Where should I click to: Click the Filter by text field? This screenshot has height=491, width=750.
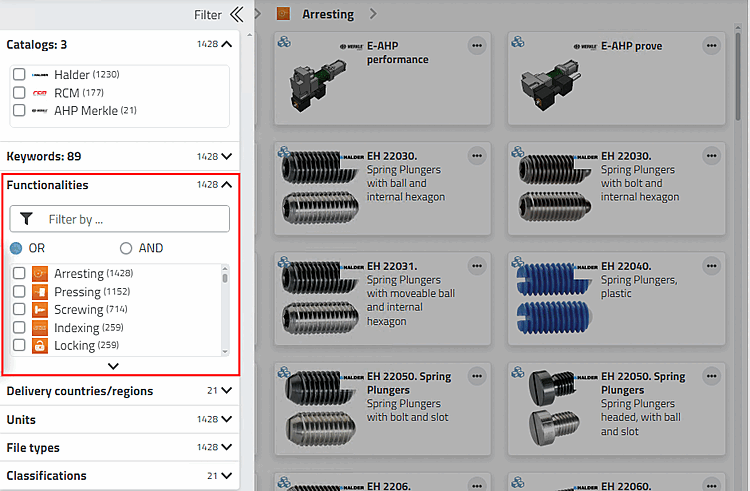pyautogui.click(x=120, y=219)
